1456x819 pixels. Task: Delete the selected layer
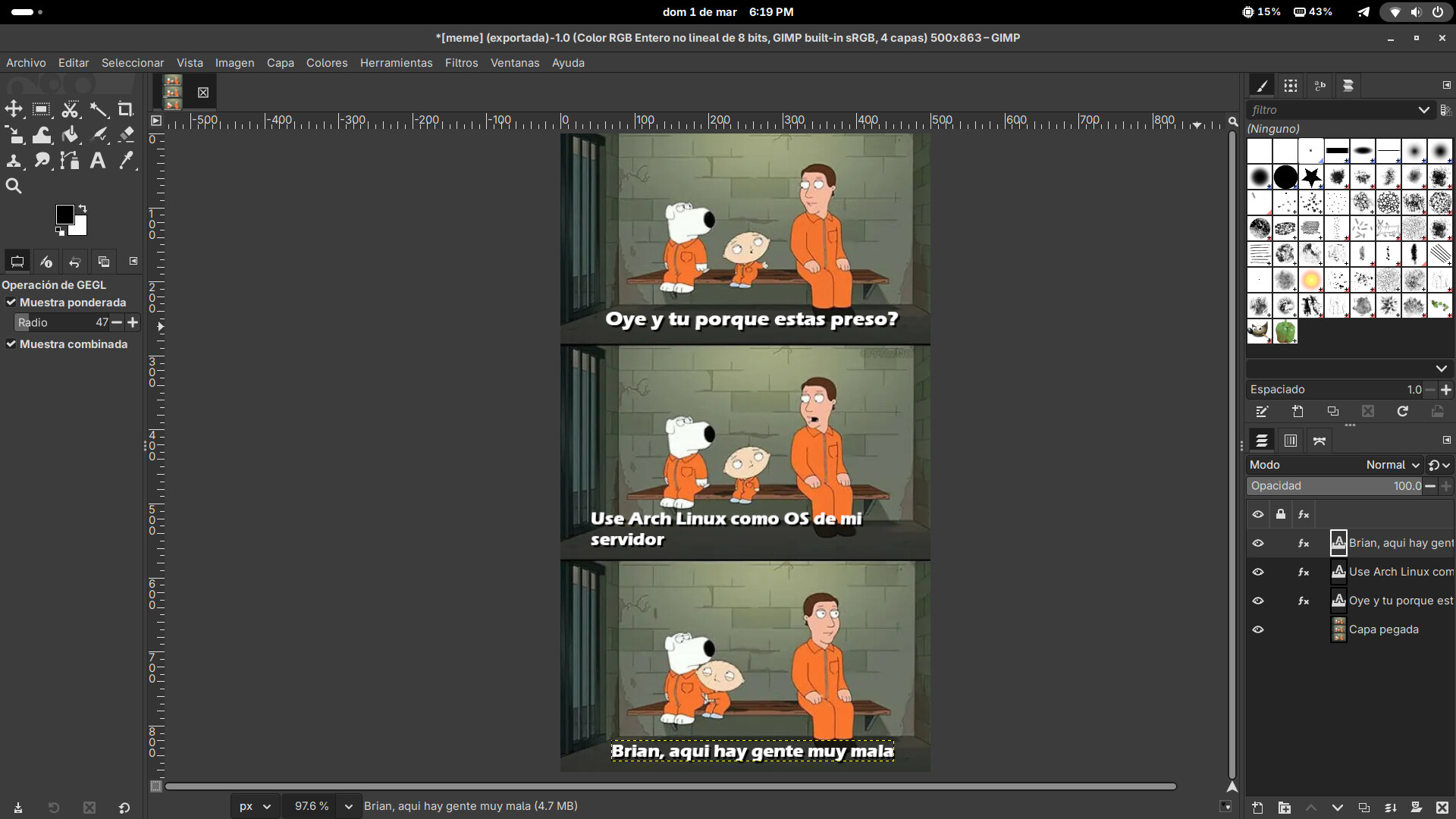[1442, 808]
